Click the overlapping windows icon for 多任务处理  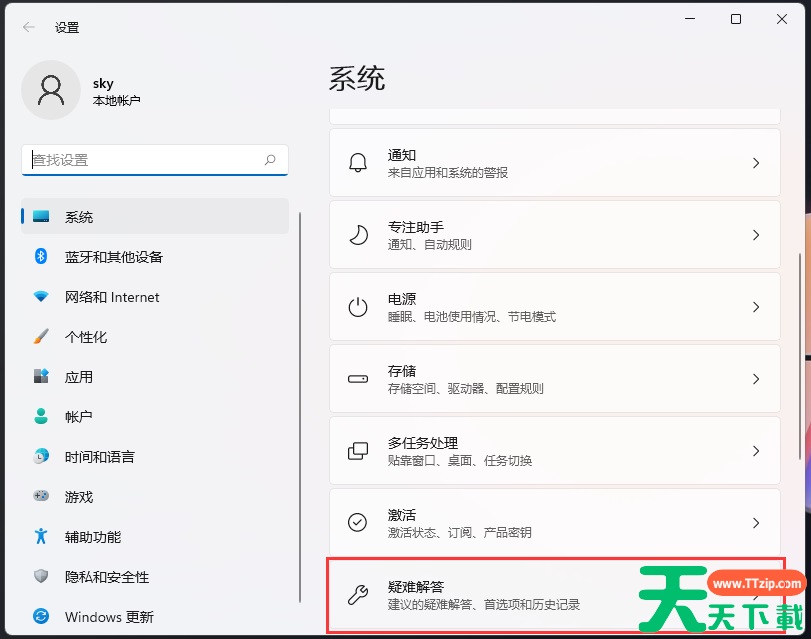358,451
